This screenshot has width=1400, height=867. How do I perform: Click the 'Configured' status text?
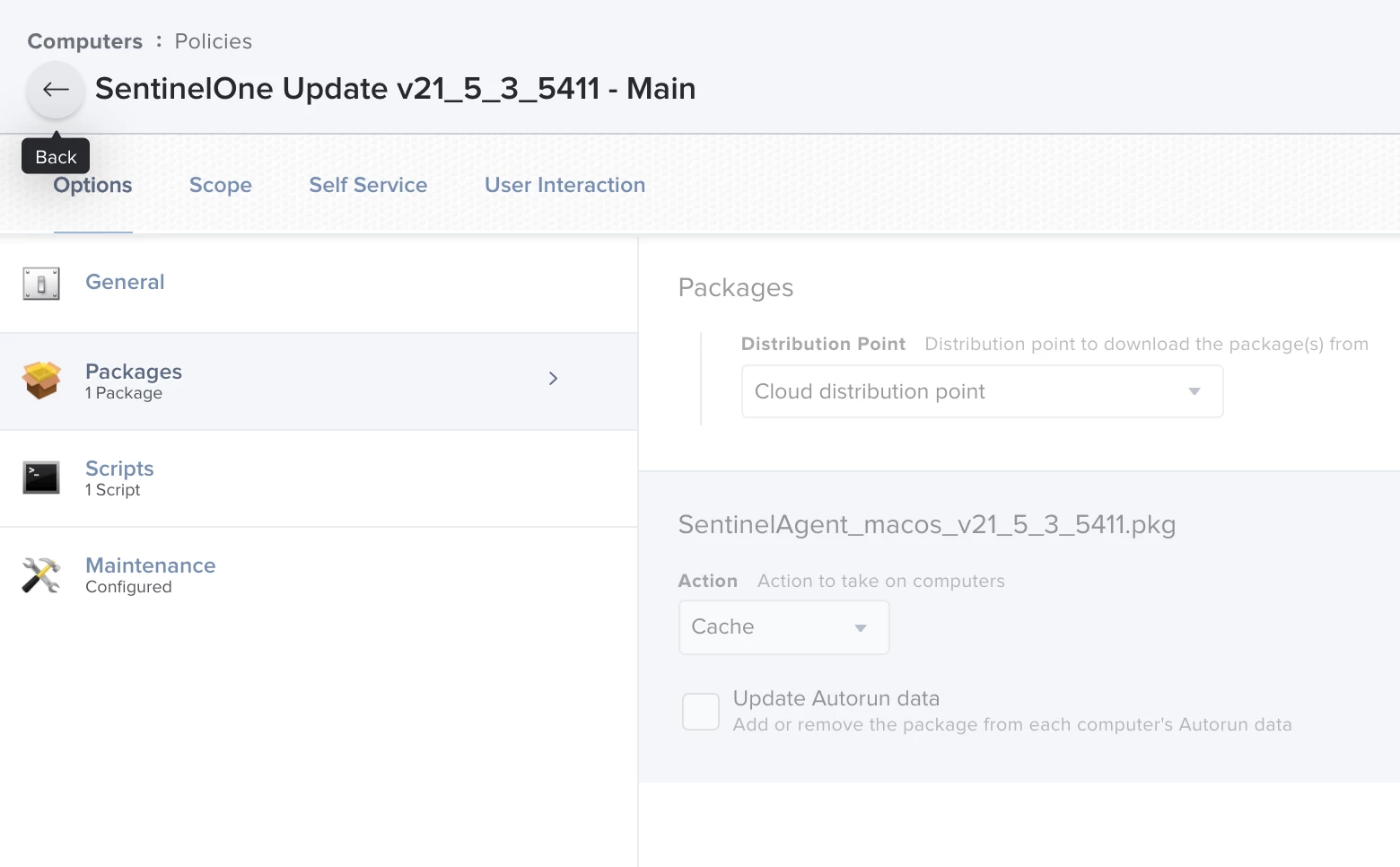128,587
